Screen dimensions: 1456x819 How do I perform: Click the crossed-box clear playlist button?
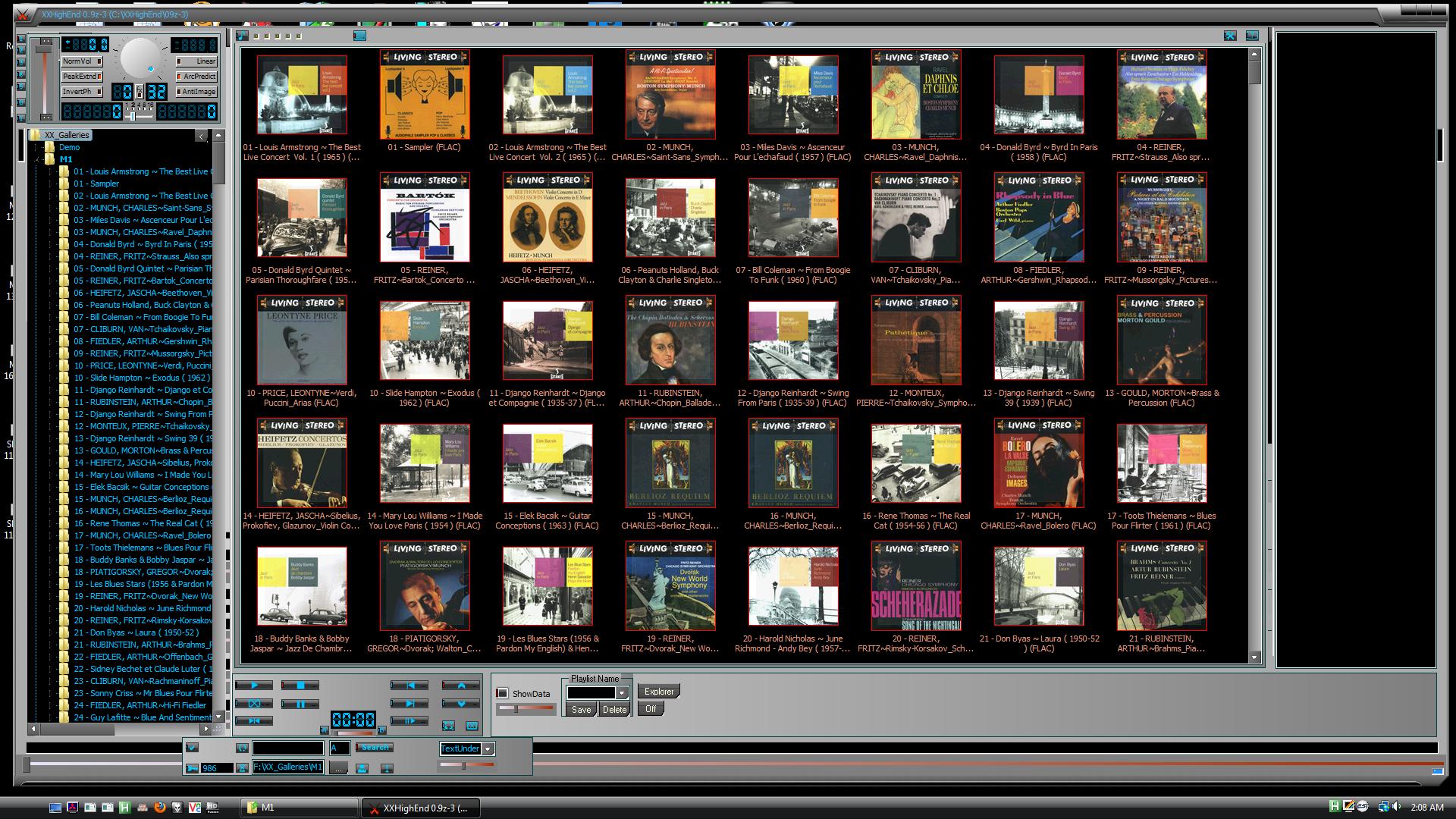pyautogui.click(x=254, y=704)
